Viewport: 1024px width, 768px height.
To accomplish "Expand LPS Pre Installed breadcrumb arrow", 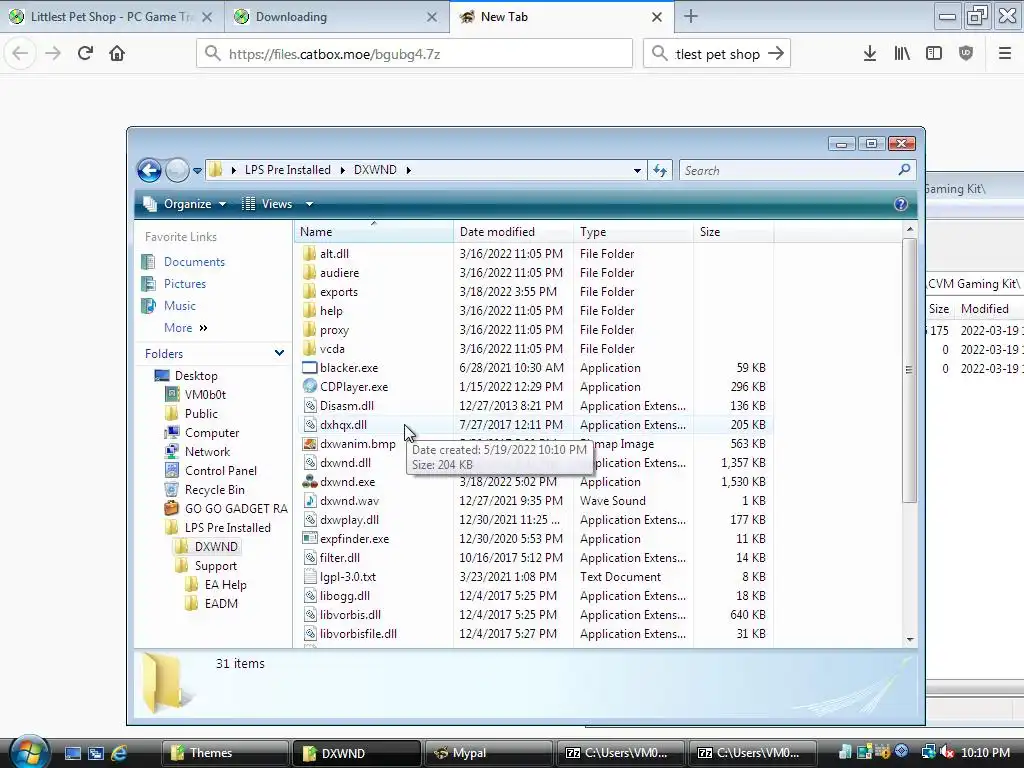I will (342, 170).
